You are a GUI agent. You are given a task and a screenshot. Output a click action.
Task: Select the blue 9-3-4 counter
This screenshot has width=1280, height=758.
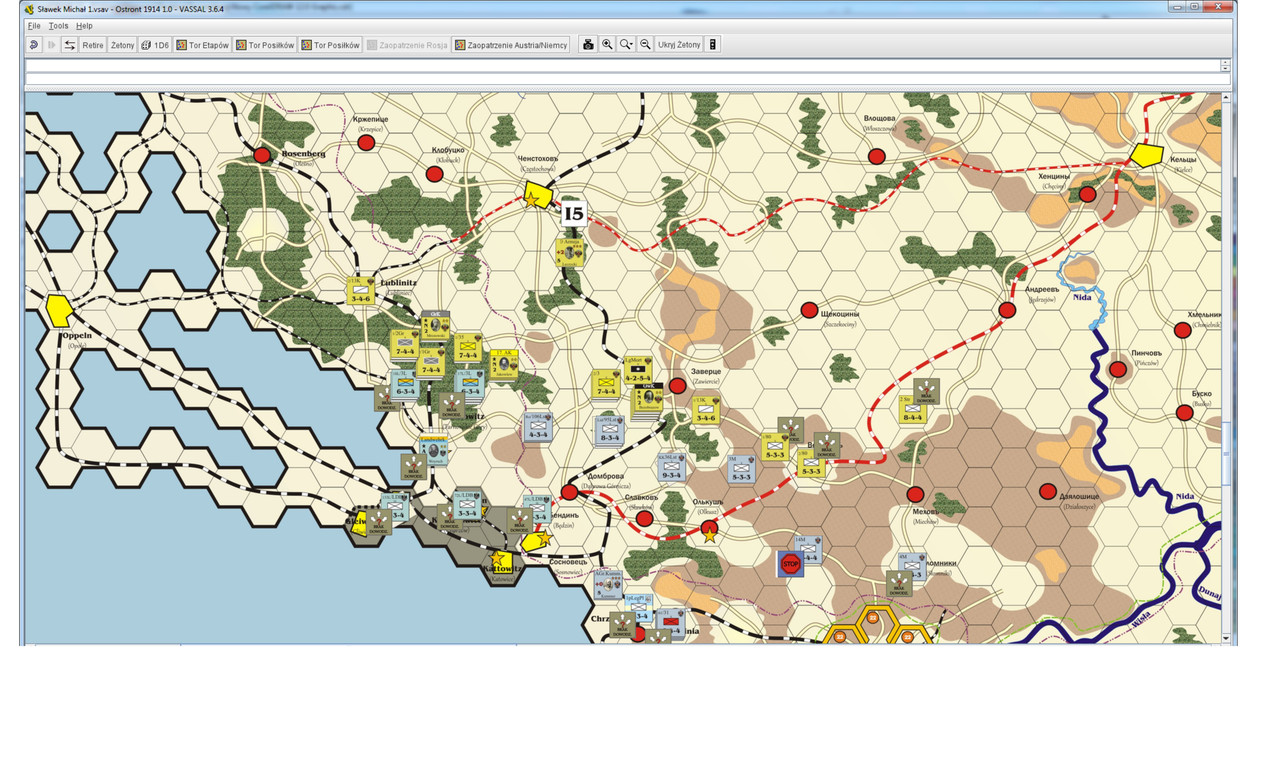[670, 467]
